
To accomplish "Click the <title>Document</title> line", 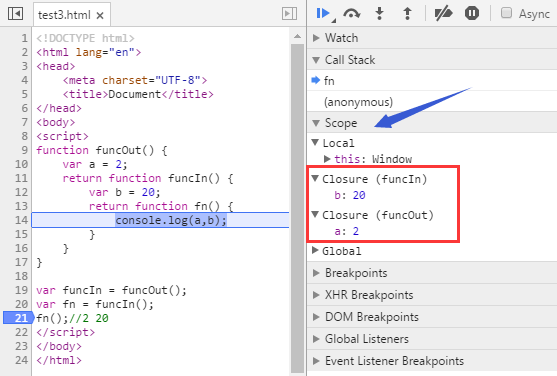I will point(138,94).
